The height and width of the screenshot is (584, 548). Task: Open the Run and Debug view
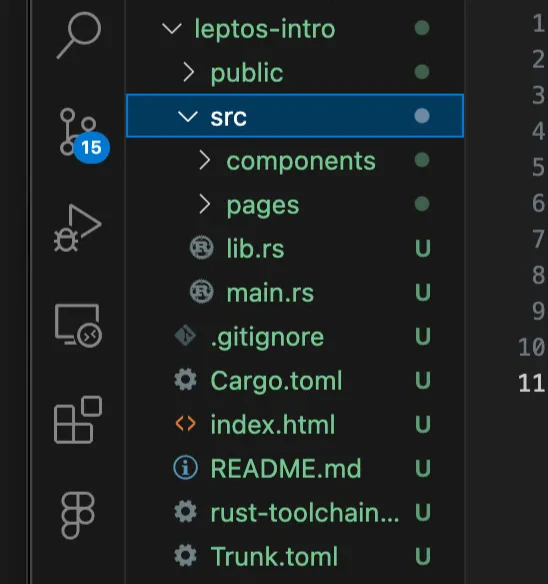coord(77,228)
